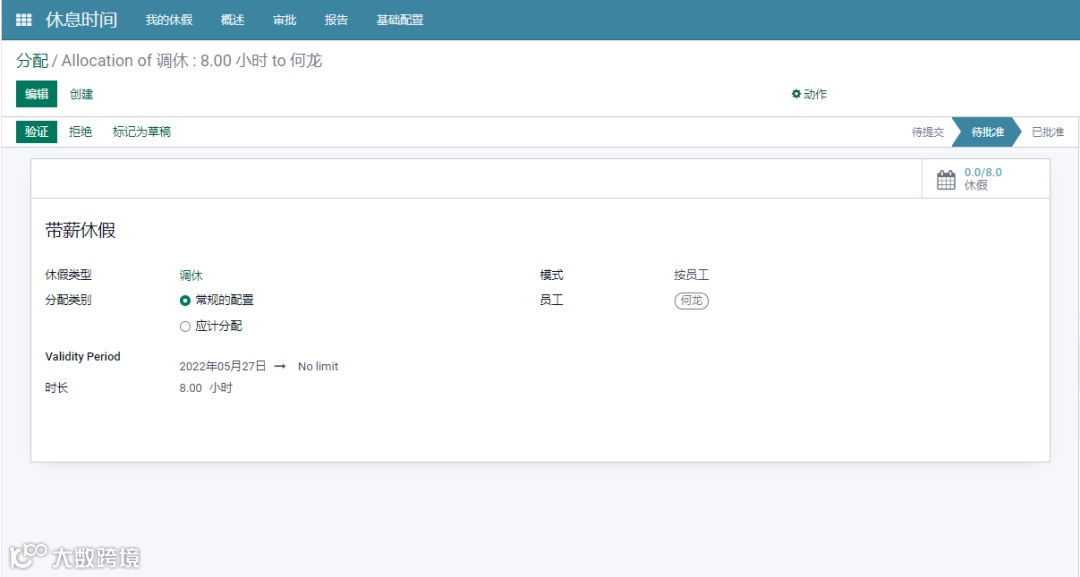Viewport: 1080px width, 577px height.
Task: Click the Validity Period label
Action: coord(83,357)
